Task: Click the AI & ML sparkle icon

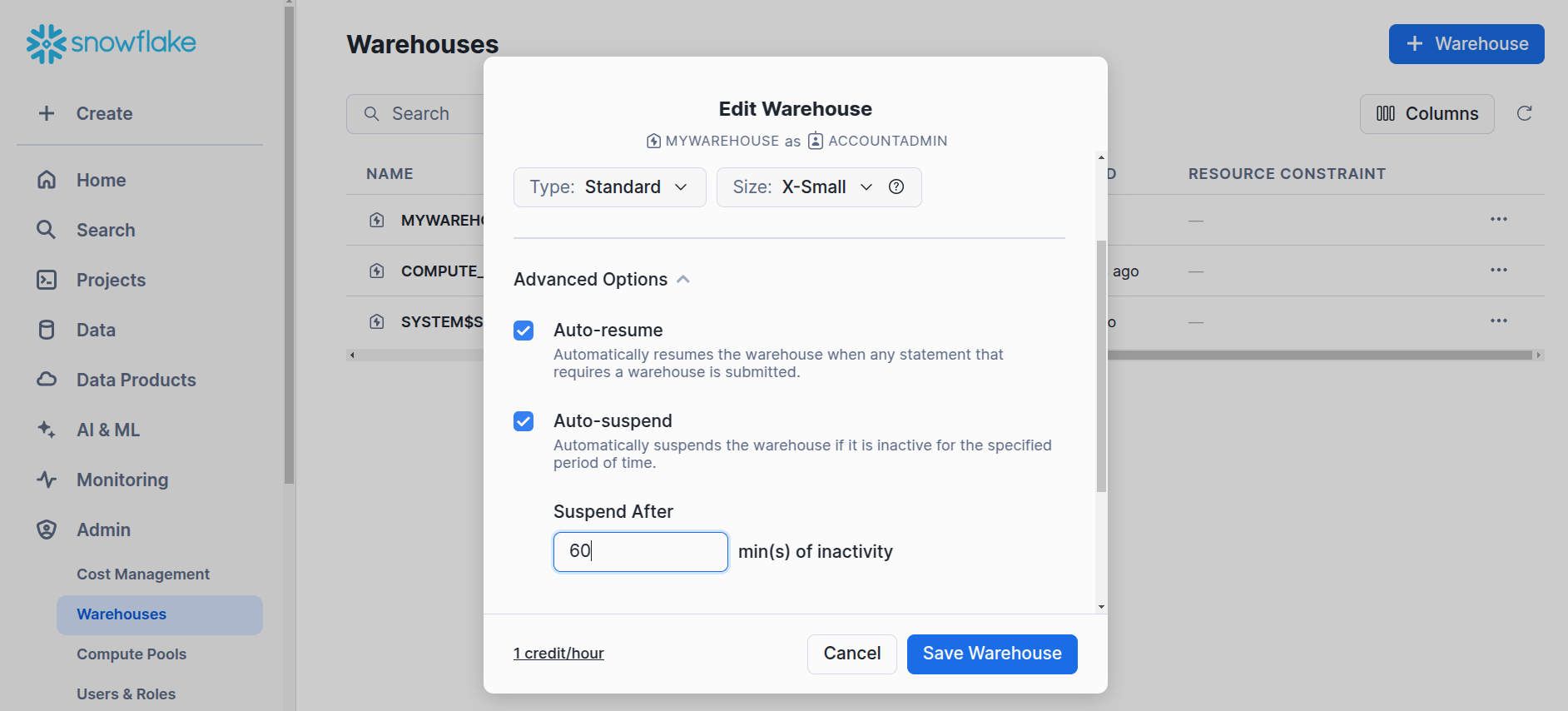Action: [47, 430]
